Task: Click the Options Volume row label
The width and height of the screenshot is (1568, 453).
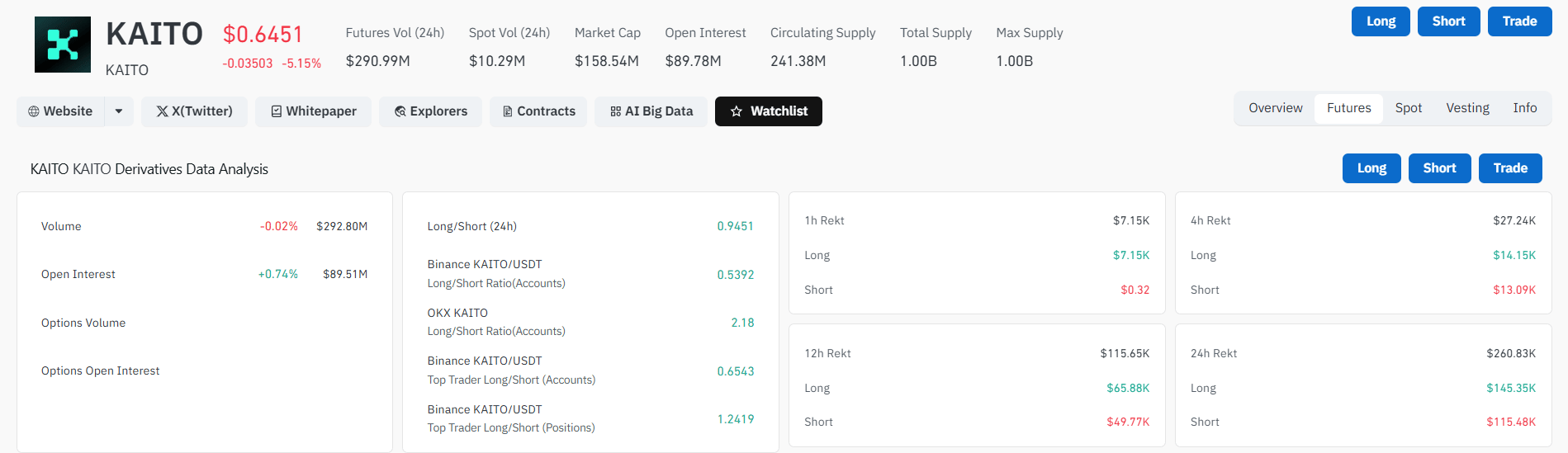Action: [x=83, y=323]
